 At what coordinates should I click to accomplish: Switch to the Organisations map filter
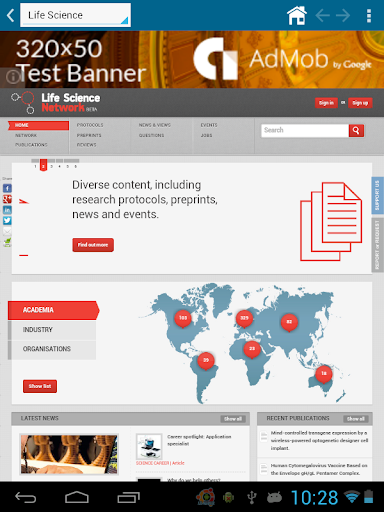click(52, 349)
